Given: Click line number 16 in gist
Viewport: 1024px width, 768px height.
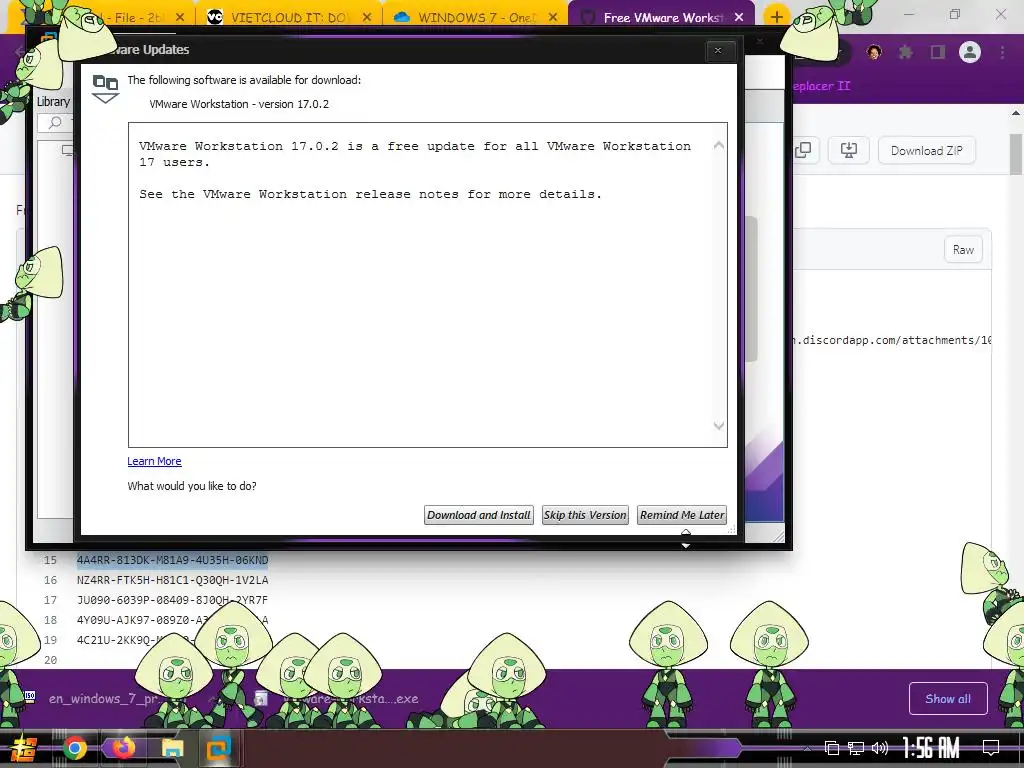Looking at the screenshot, I should tap(50, 580).
